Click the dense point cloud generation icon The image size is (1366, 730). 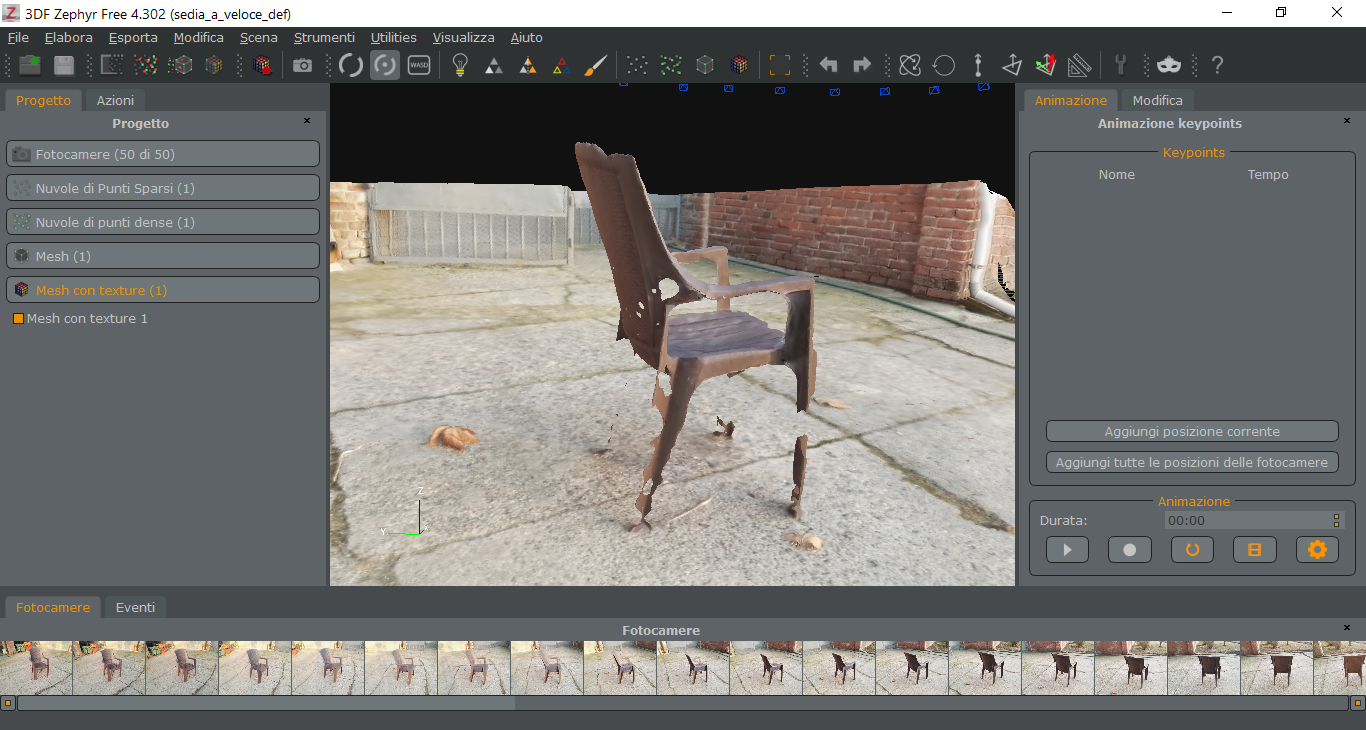146,65
